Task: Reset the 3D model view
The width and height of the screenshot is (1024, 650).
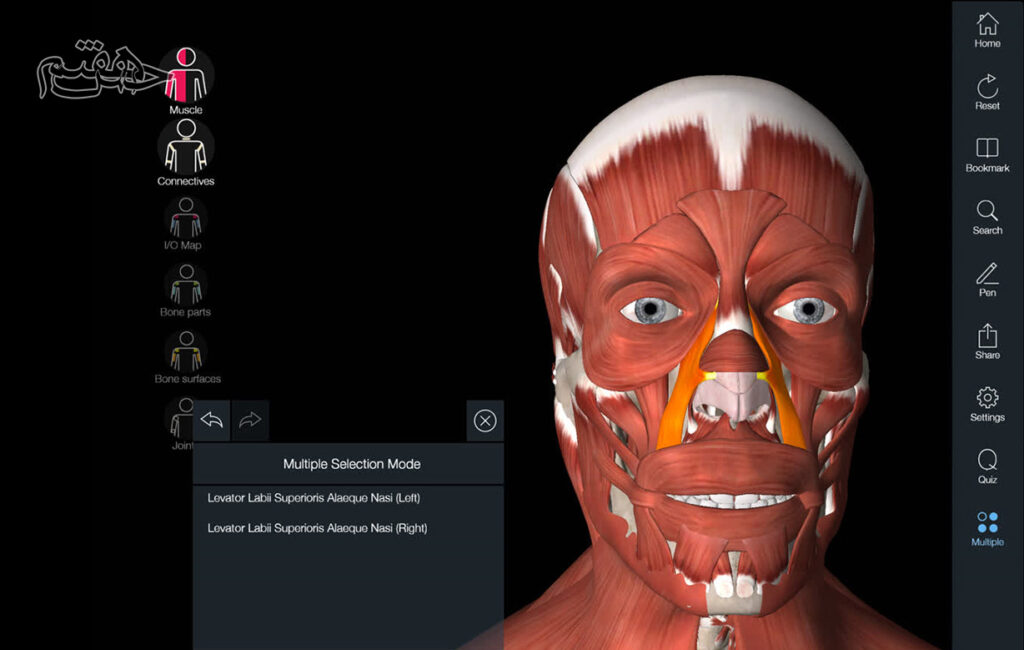Action: click(987, 91)
